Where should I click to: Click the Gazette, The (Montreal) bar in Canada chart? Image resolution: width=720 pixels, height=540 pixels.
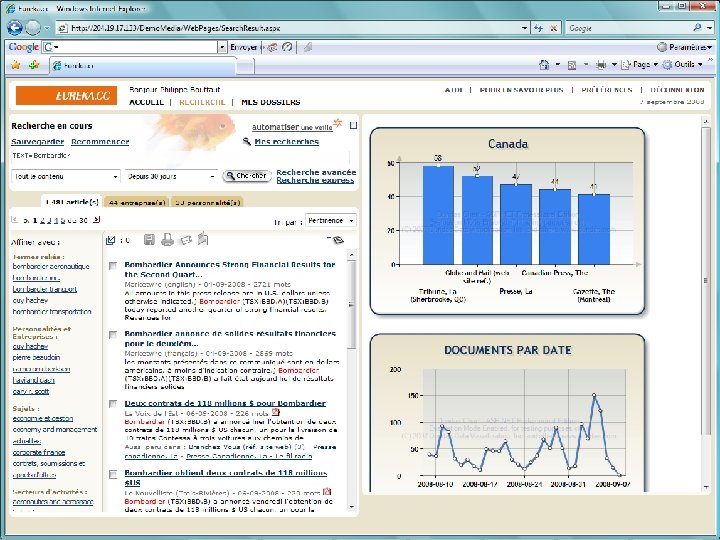pyautogui.click(x=594, y=229)
